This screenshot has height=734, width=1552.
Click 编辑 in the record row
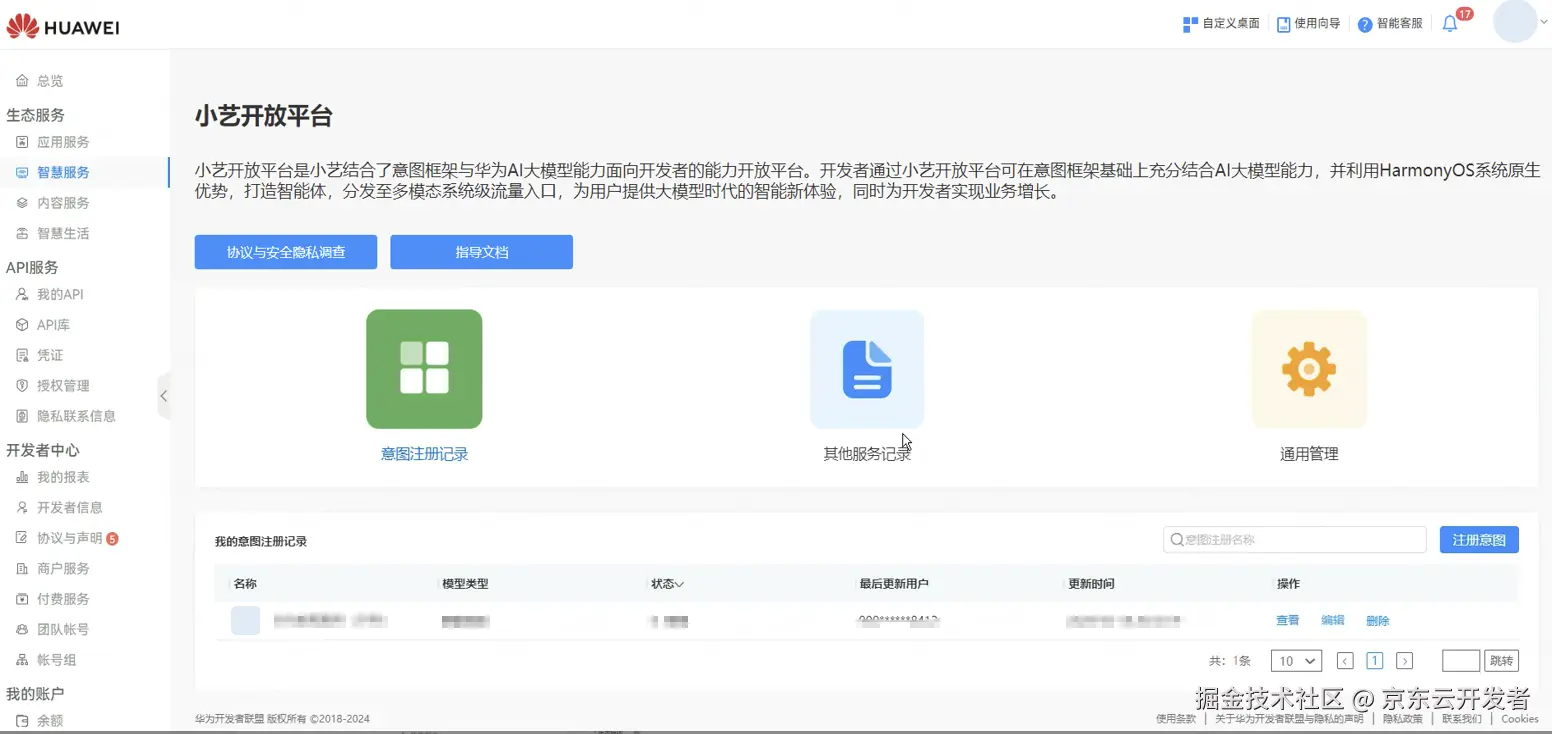(x=1333, y=621)
